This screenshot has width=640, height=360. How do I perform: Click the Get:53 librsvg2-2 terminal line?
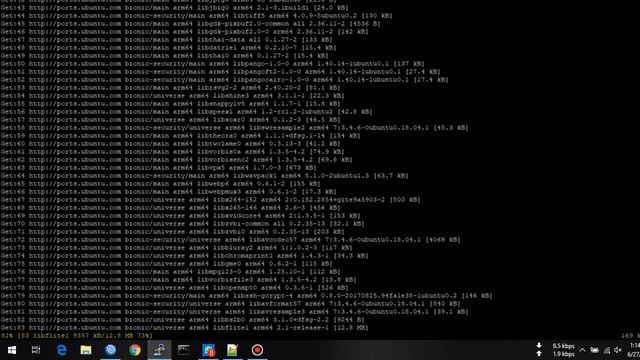click(171, 88)
